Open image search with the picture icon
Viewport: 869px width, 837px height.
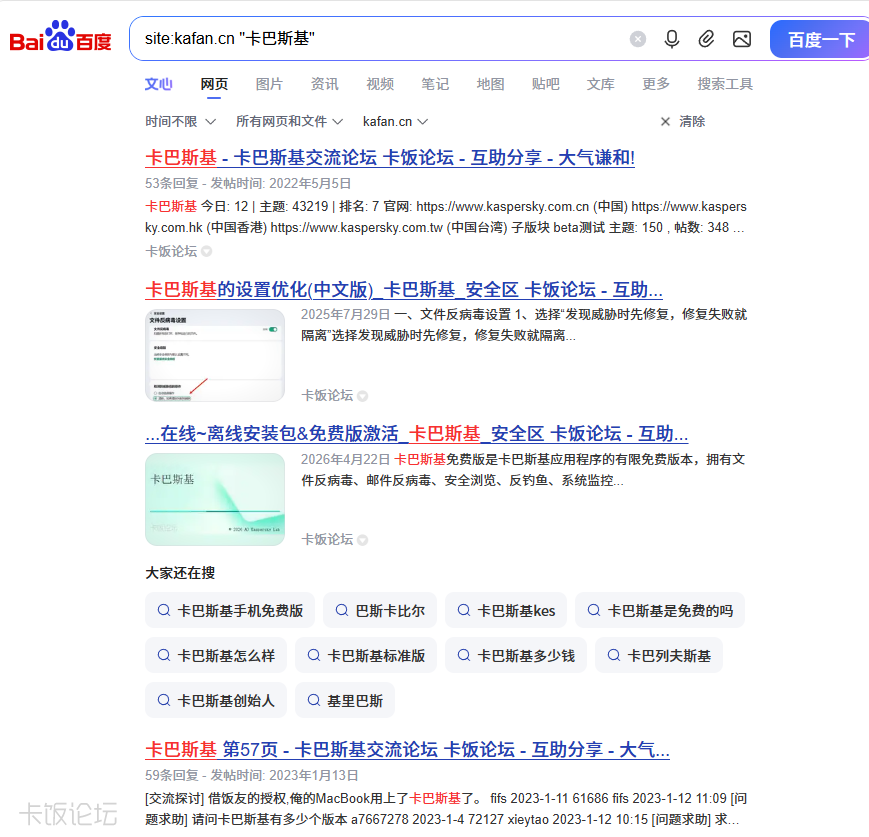742,39
